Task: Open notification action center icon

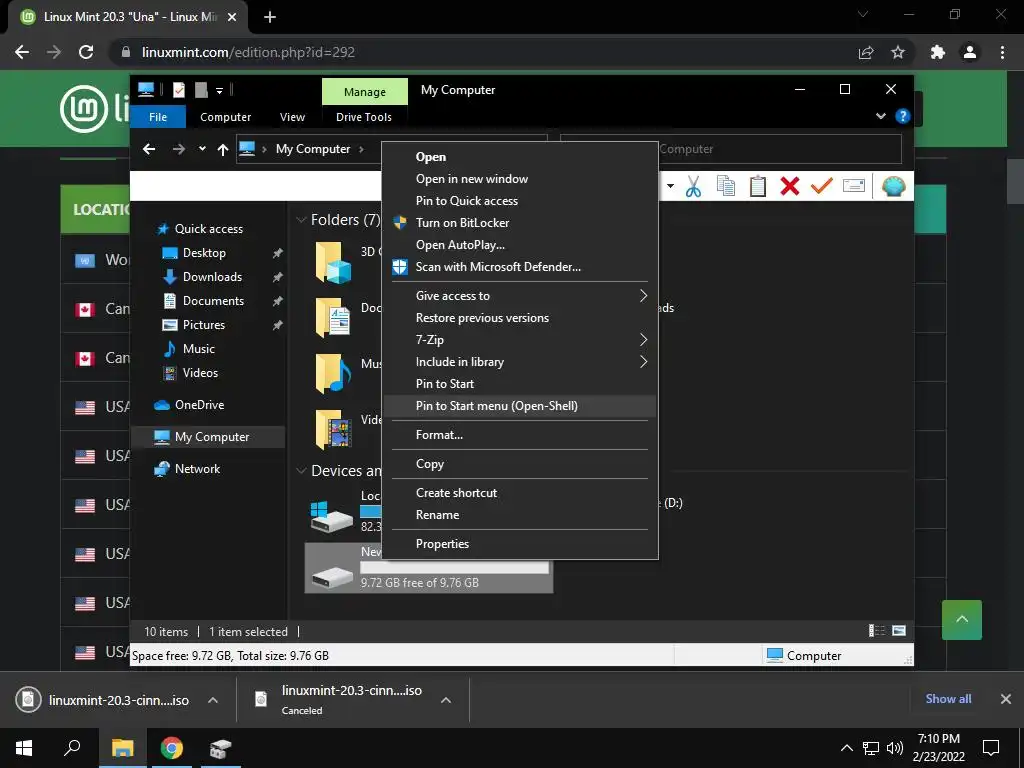Action: point(991,748)
